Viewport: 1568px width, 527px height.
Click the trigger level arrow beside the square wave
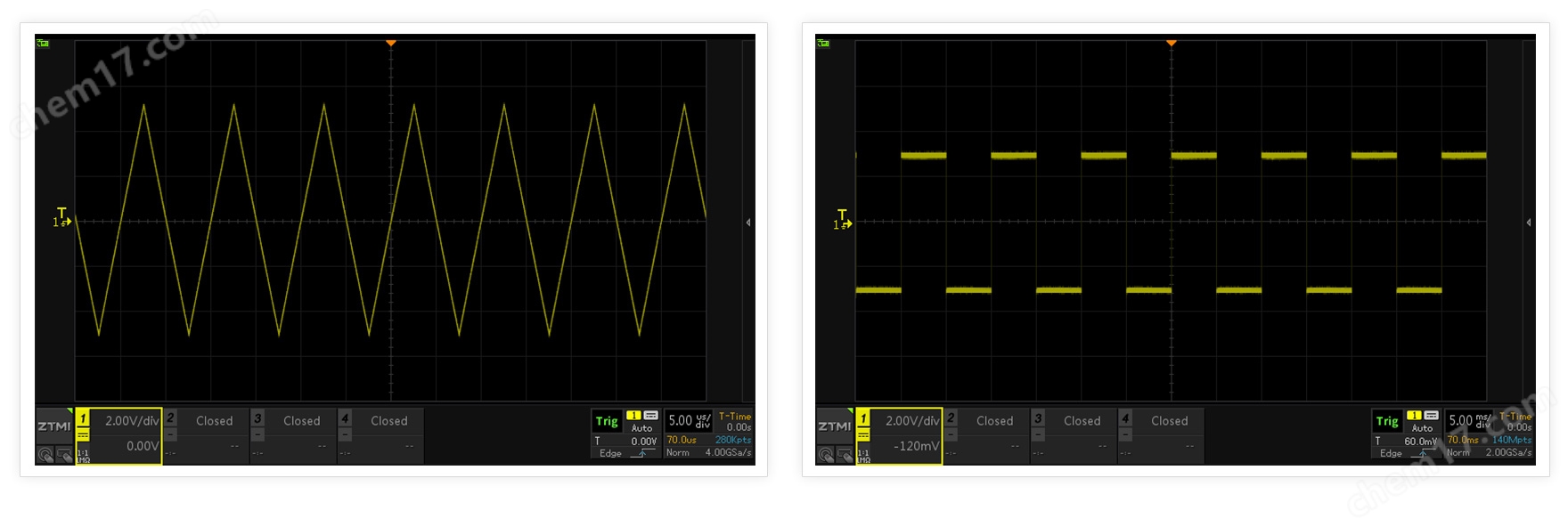843,223
